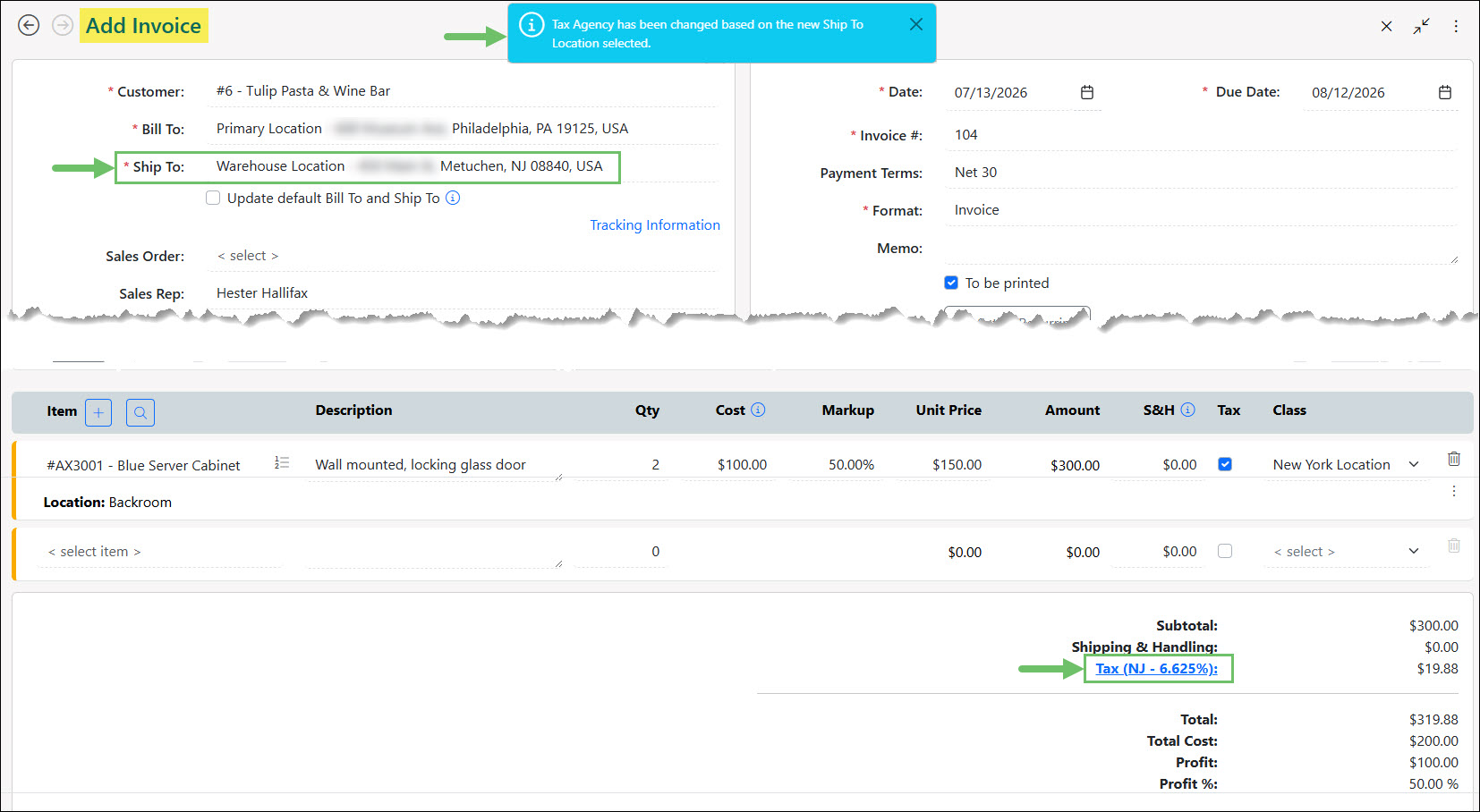
Task: Click the Location: Backroom text
Action: coord(107,503)
